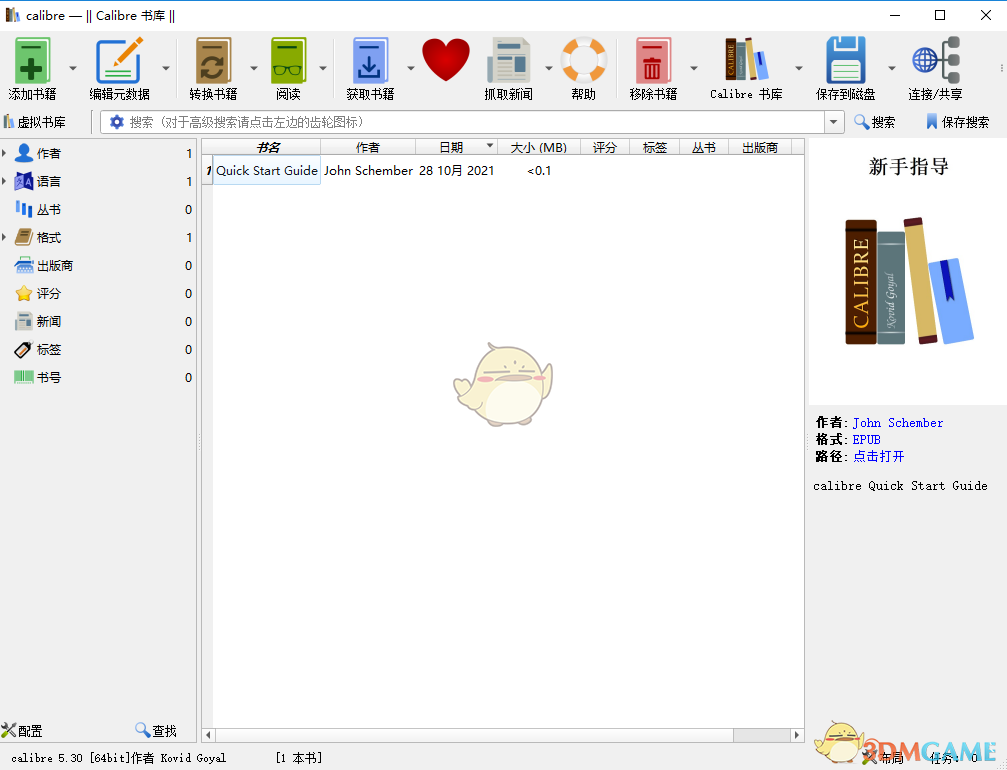The image size is (1007, 770).
Task: Open the search bar history dropdown
Action: coord(832,121)
